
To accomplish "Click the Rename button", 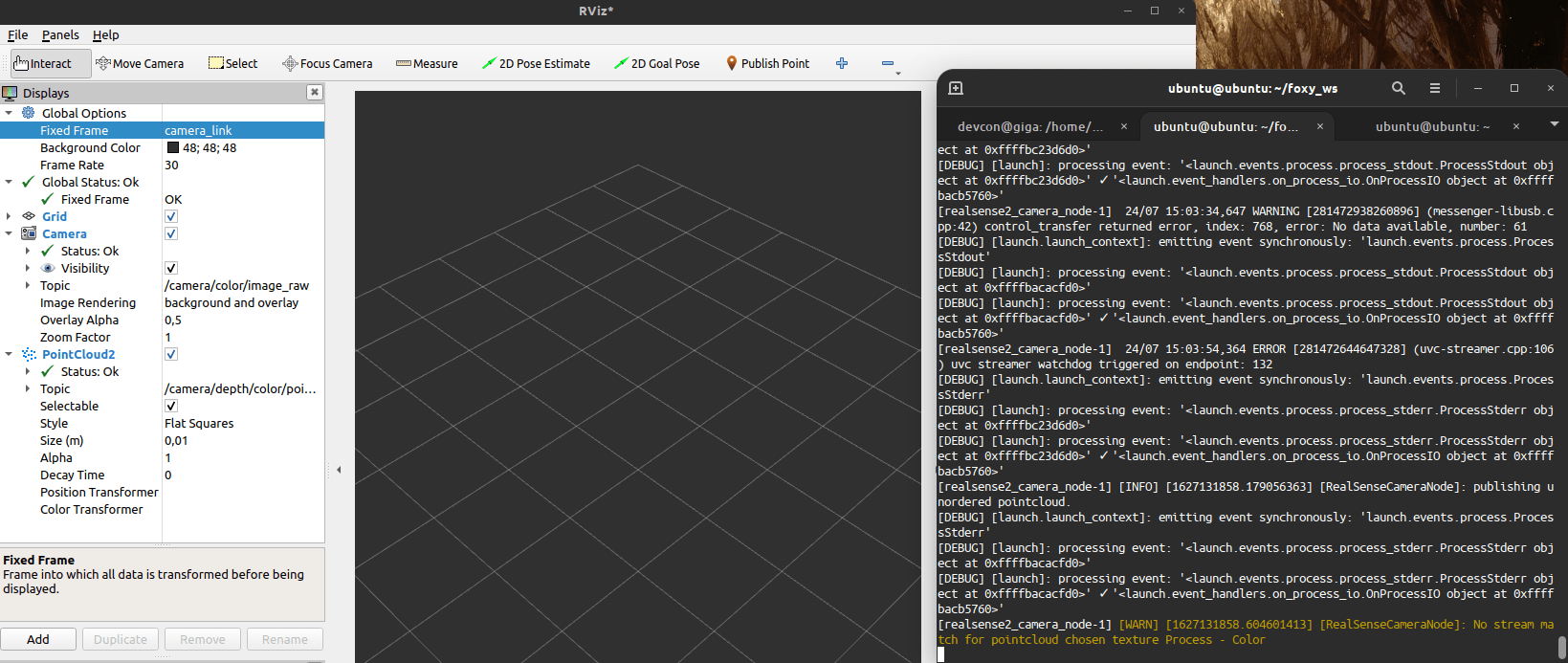I will (x=285, y=639).
